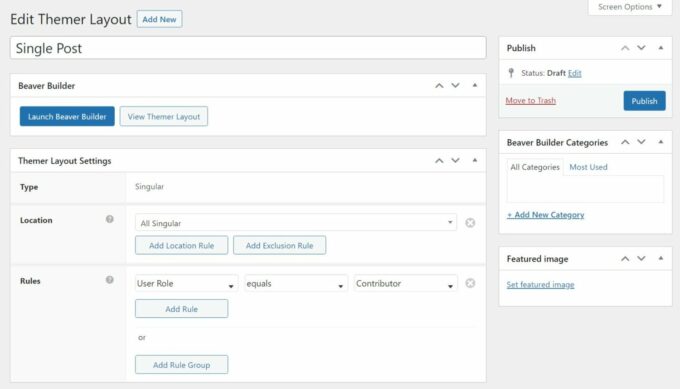Screen dimensions: 680x389
Task: Remove the User Role rule
Action: coord(470,283)
